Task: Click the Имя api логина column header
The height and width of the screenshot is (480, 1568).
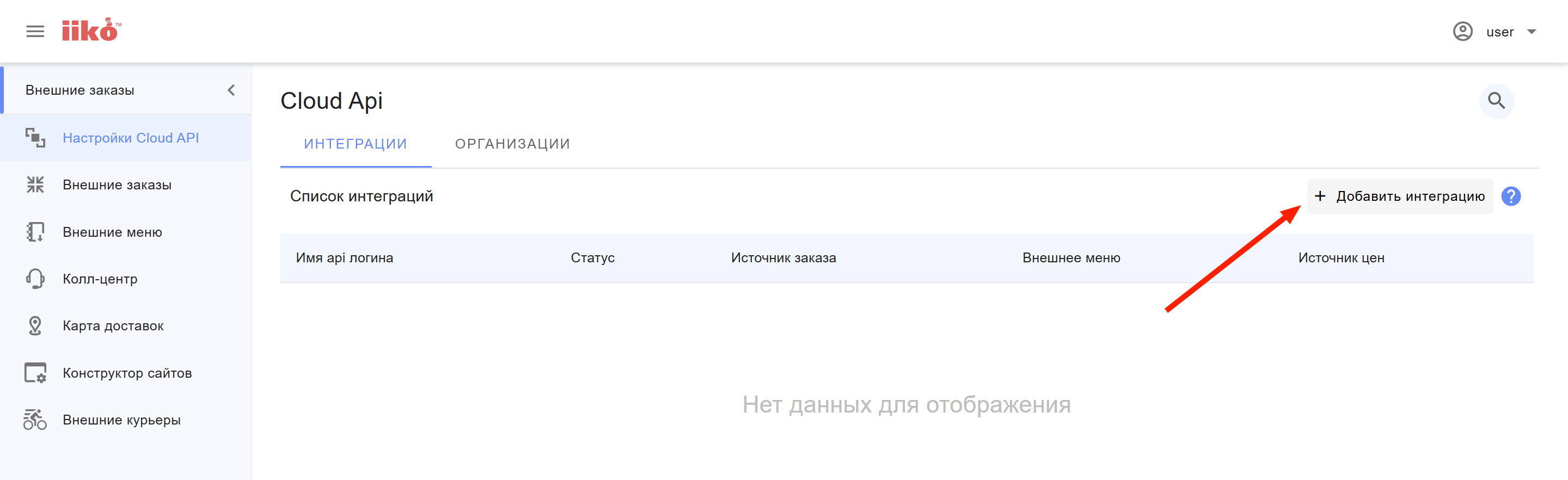Action: click(345, 258)
